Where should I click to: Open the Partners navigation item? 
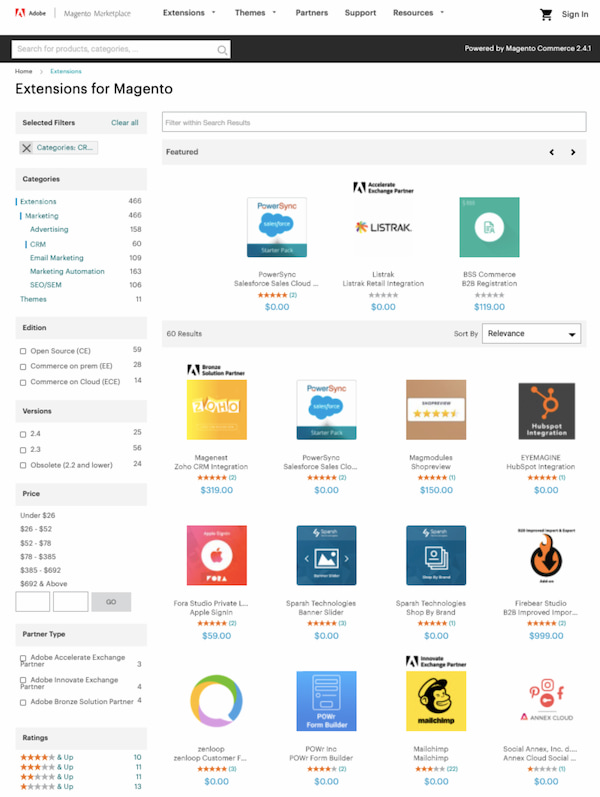(312, 14)
